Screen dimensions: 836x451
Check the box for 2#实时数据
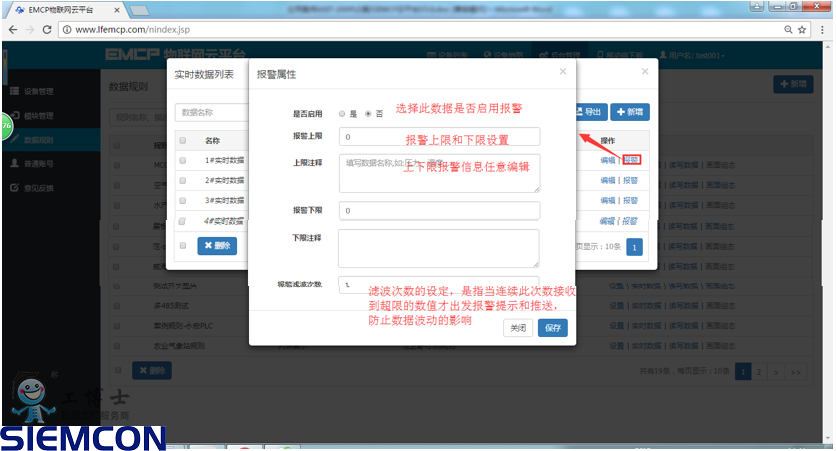[183, 181]
